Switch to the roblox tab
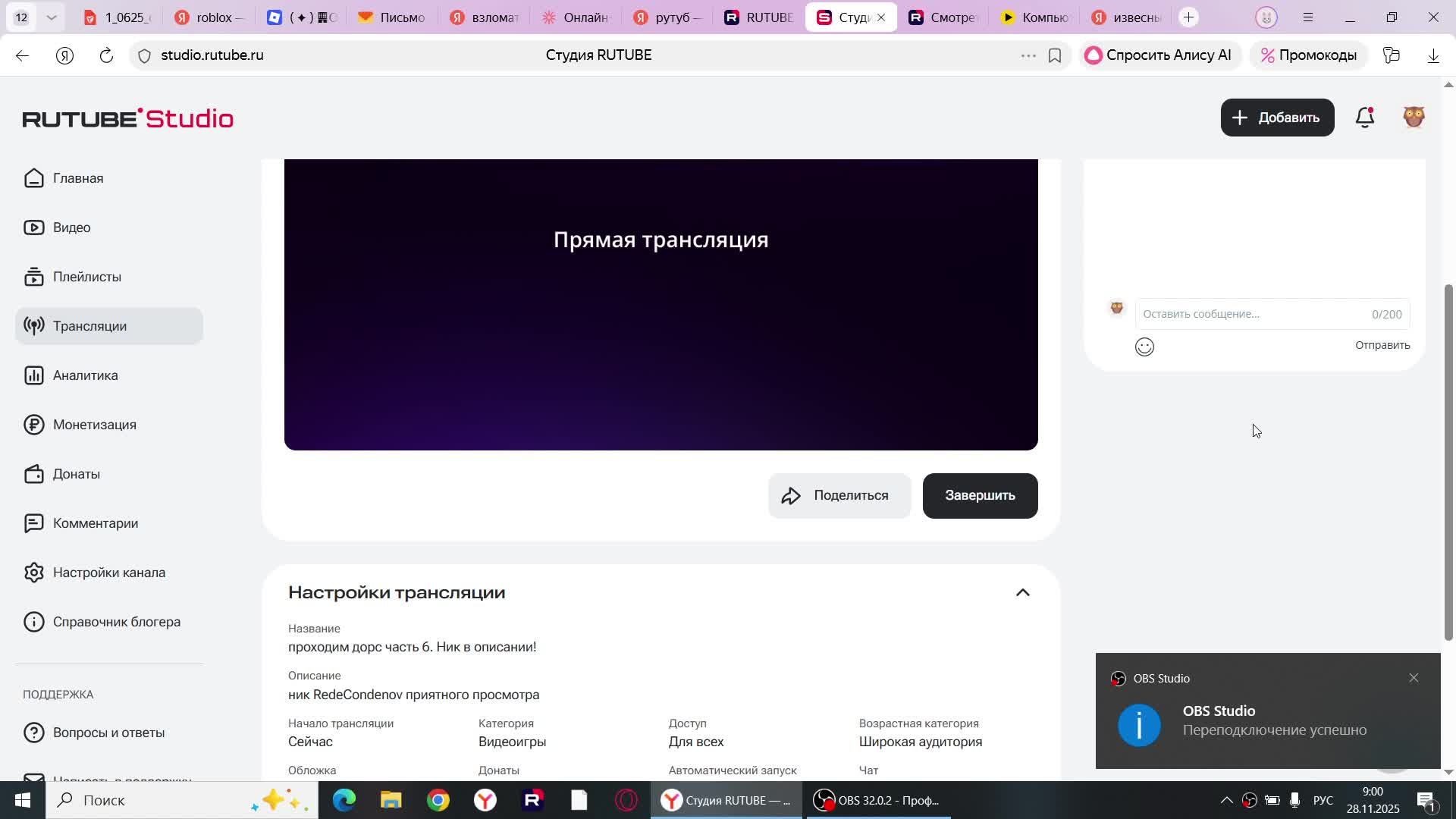Viewport: 1456px width, 819px height. coord(209,17)
